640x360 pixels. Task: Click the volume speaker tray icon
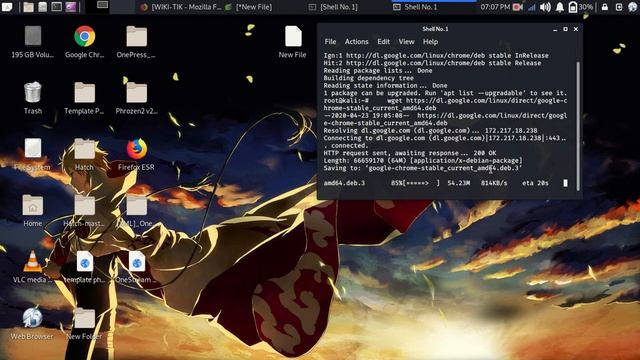pyautogui.click(x=545, y=7)
